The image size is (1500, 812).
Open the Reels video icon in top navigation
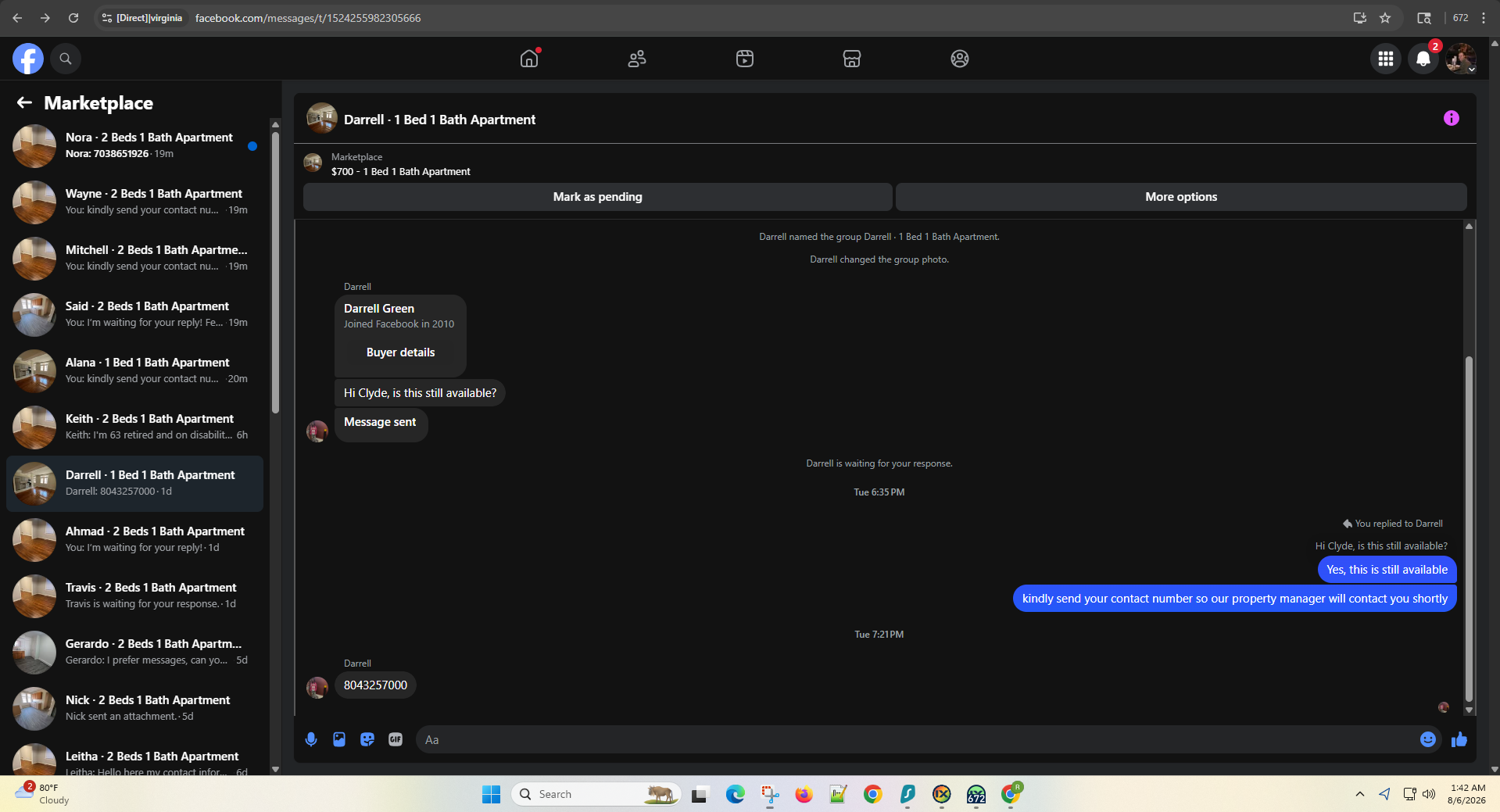tap(745, 59)
